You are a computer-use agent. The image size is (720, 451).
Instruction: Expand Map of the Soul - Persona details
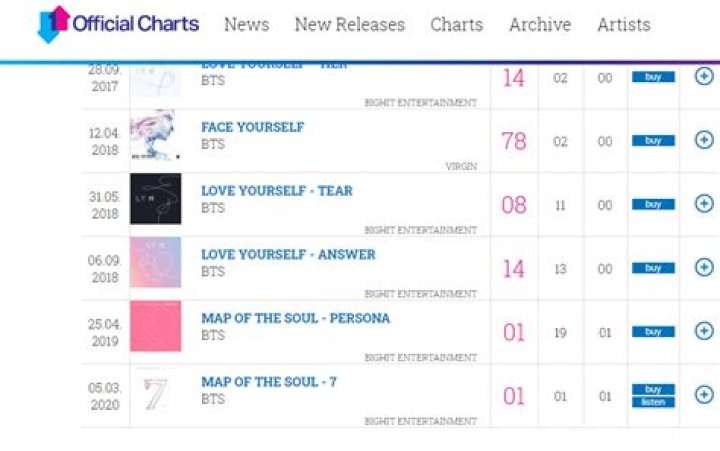pos(704,331)
